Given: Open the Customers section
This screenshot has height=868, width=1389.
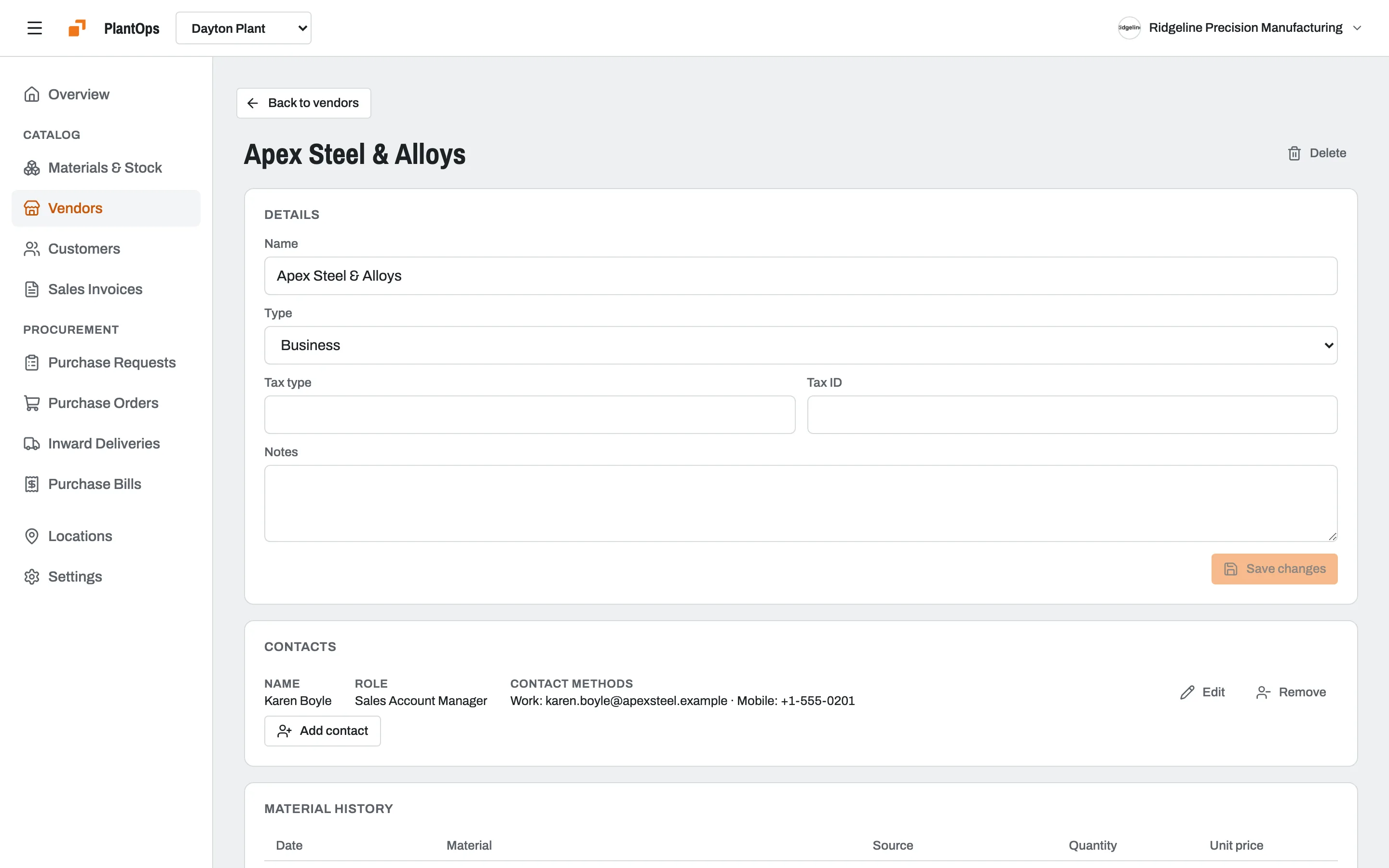Looking at the screenshot, I should 106,248.
